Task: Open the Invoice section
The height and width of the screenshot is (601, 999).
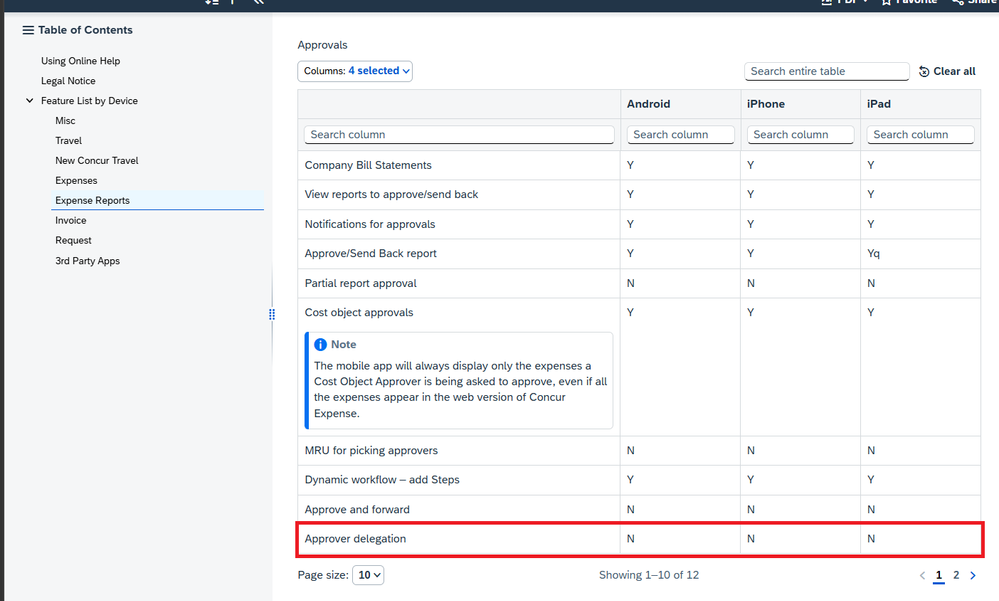Action: 71,221
